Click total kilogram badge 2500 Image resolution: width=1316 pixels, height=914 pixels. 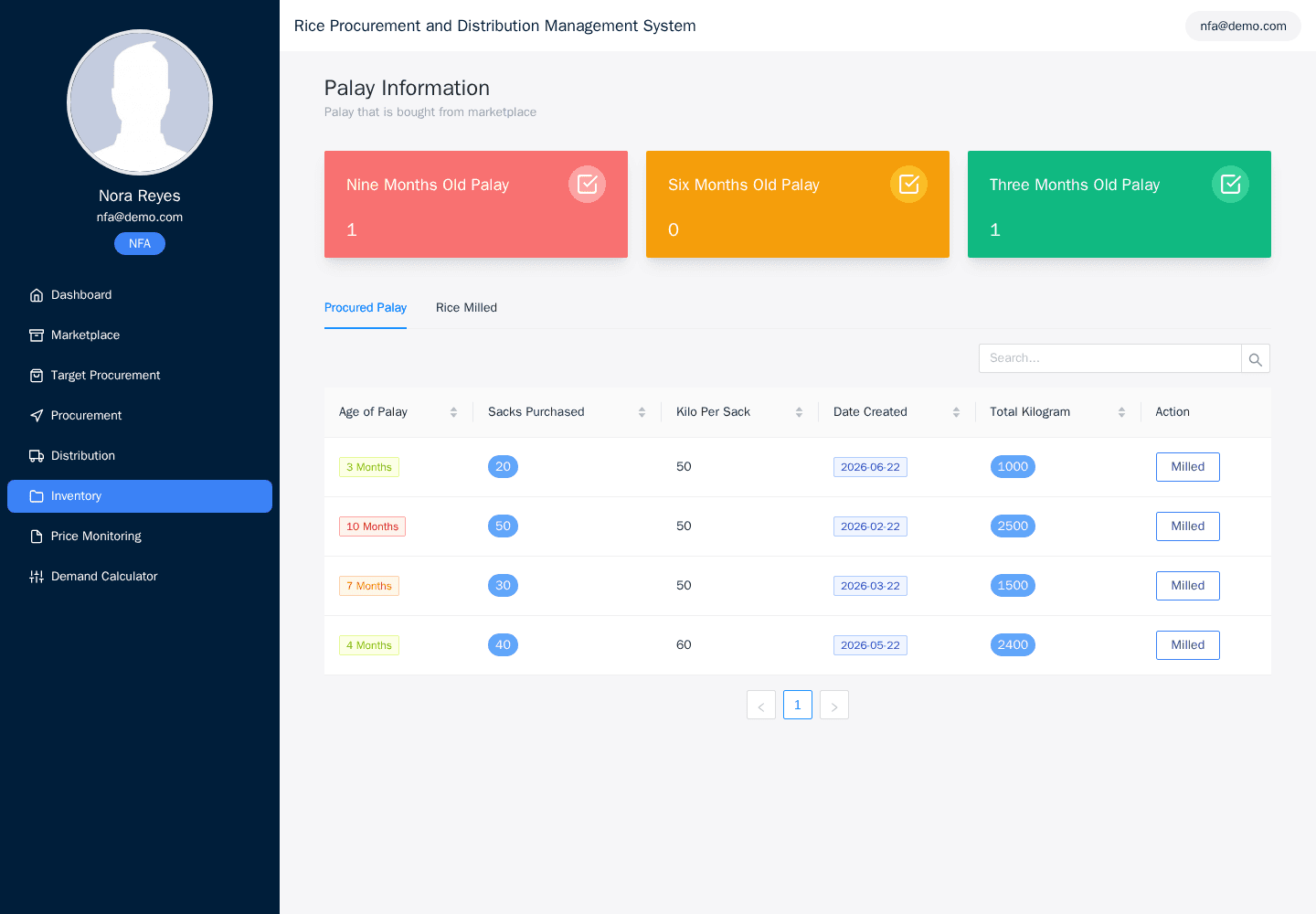pyautogui.click(x=1013, y=526)
